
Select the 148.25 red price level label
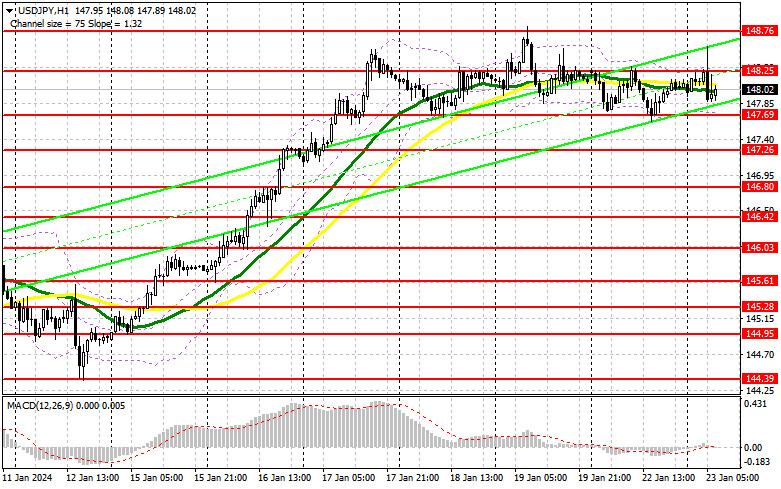760,71
